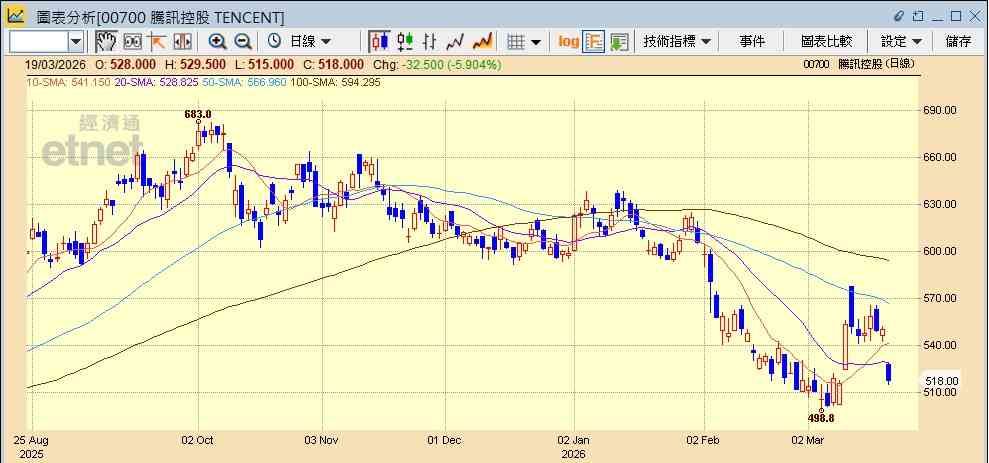Click the 儲存 button
Viewport: 989px width, 463px height.
[958, 42]
